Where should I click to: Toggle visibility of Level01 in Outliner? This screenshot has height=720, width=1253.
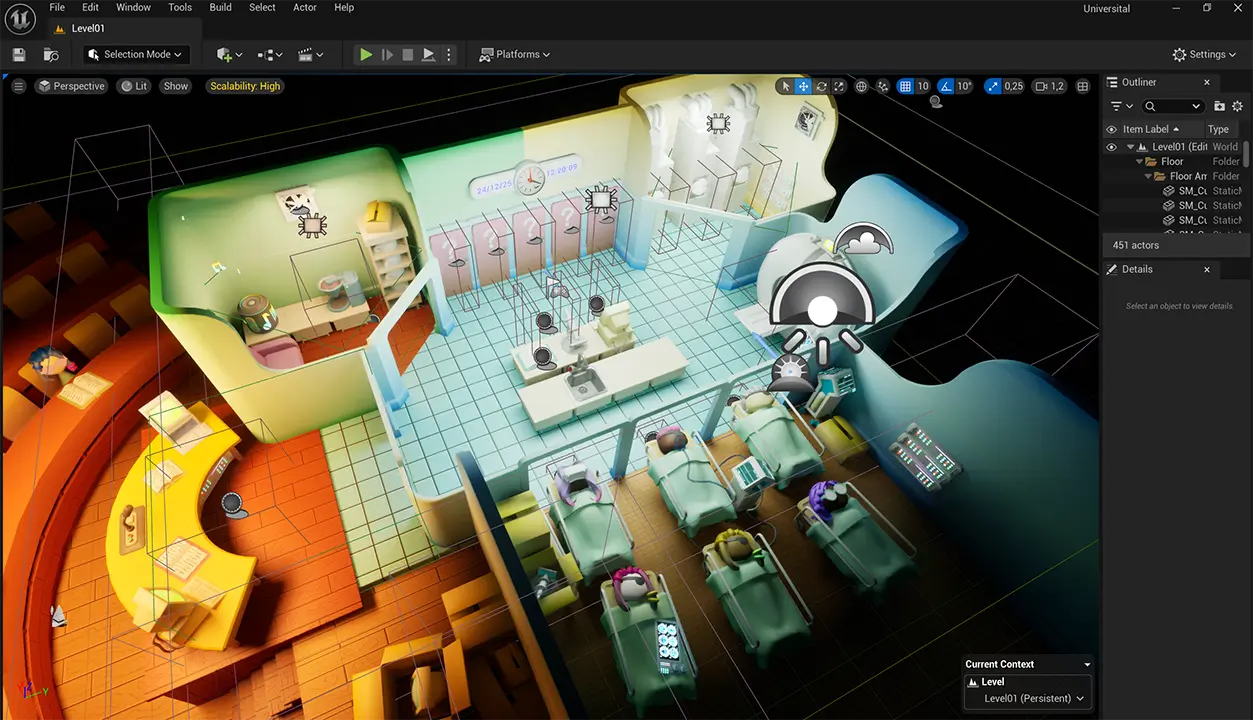pos(1110,147)
